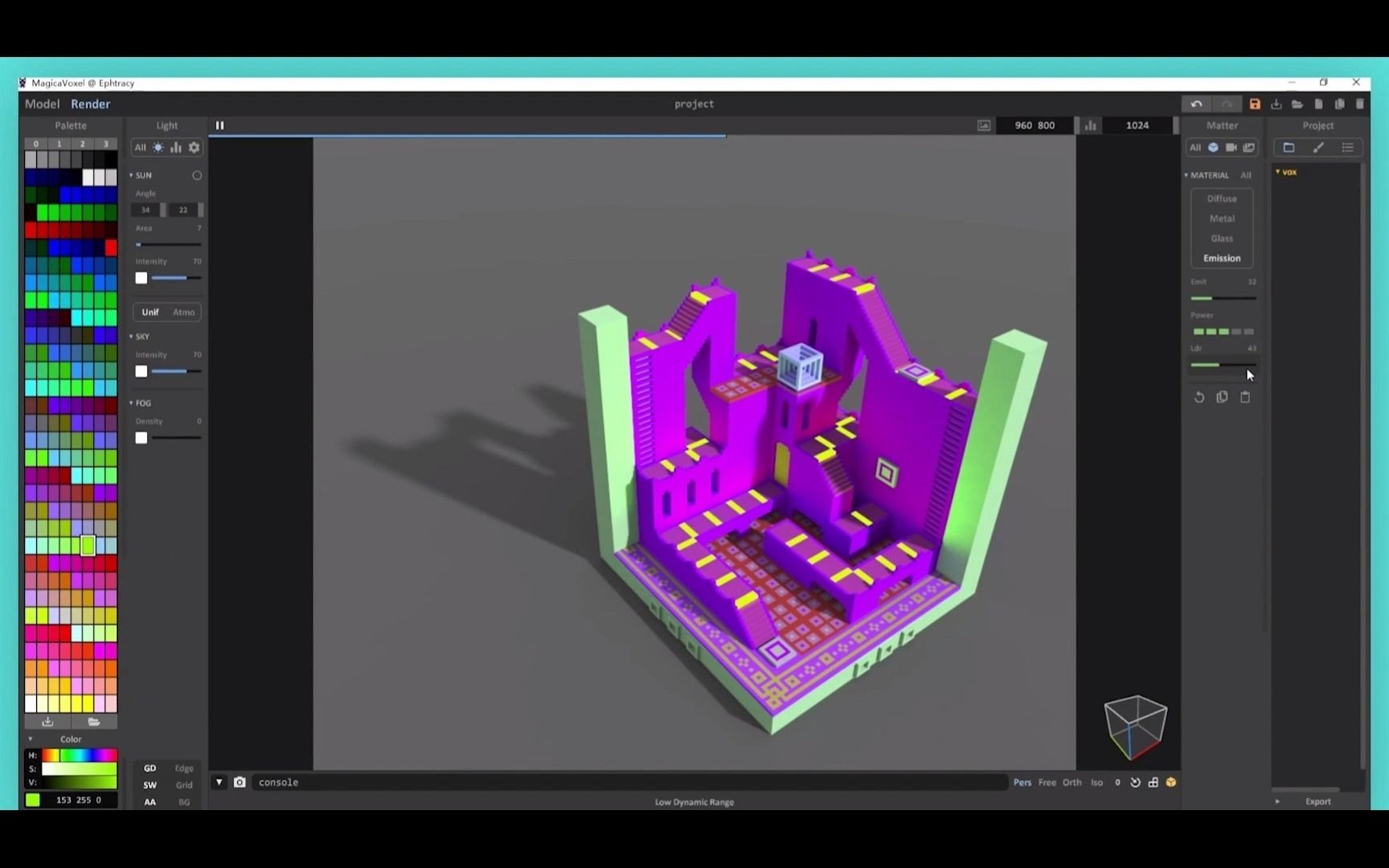Viewport: 1389px width, 868px height.
Task: Switch to Iso view mode
Action: 1096,782
